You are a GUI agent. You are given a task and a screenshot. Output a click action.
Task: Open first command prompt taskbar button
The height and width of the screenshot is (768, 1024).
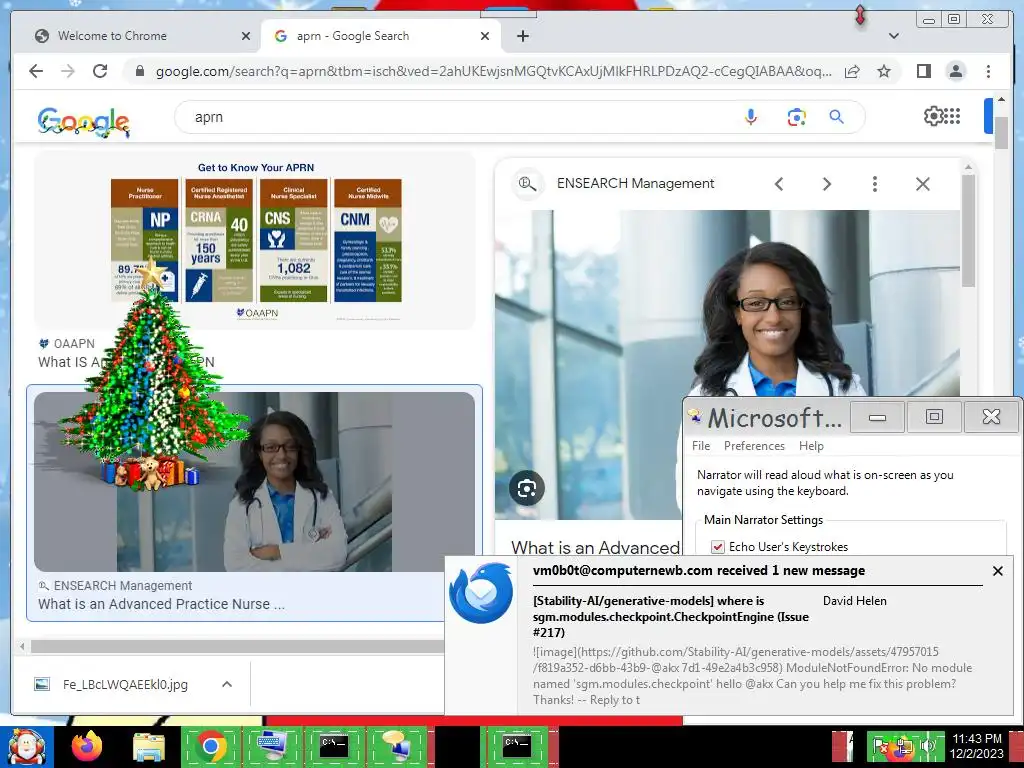(333, 745)
